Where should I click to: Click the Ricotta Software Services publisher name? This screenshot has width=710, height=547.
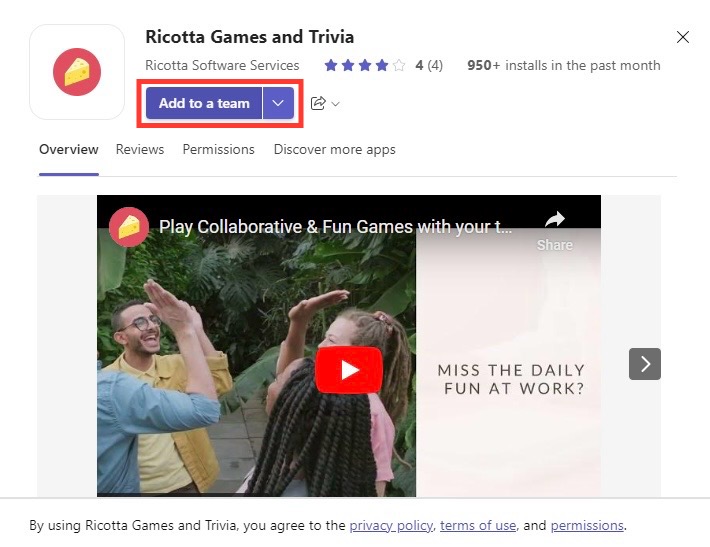(x=222, y=65)
